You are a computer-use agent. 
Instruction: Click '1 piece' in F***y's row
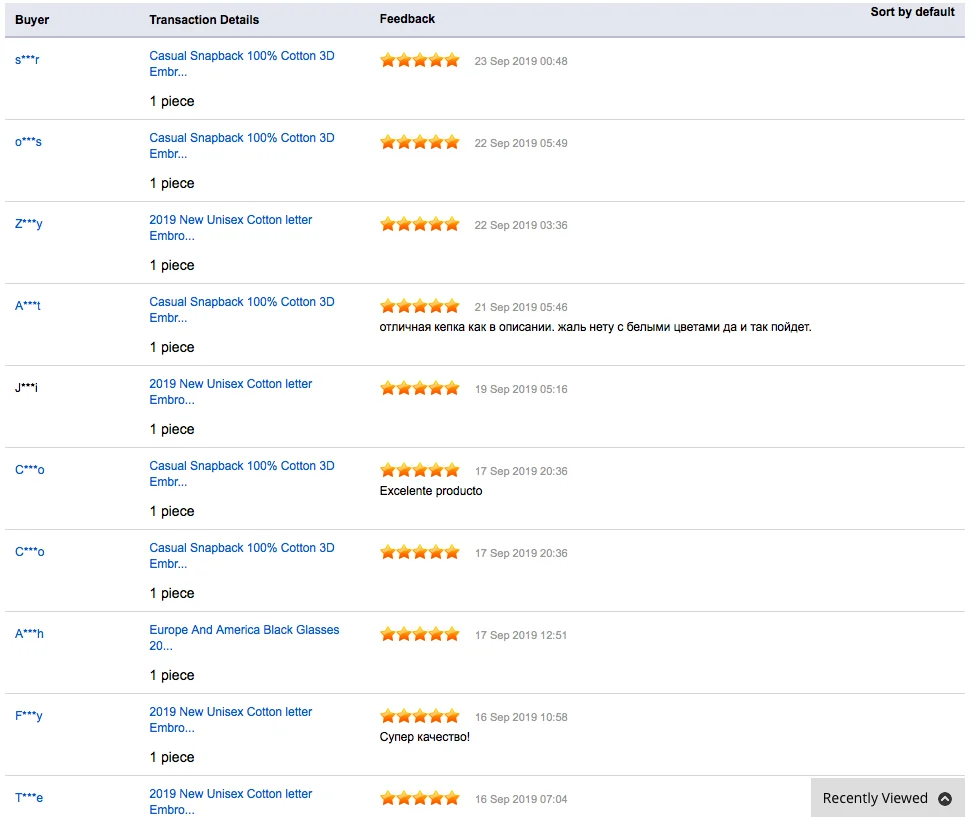[x=172, y=757]
